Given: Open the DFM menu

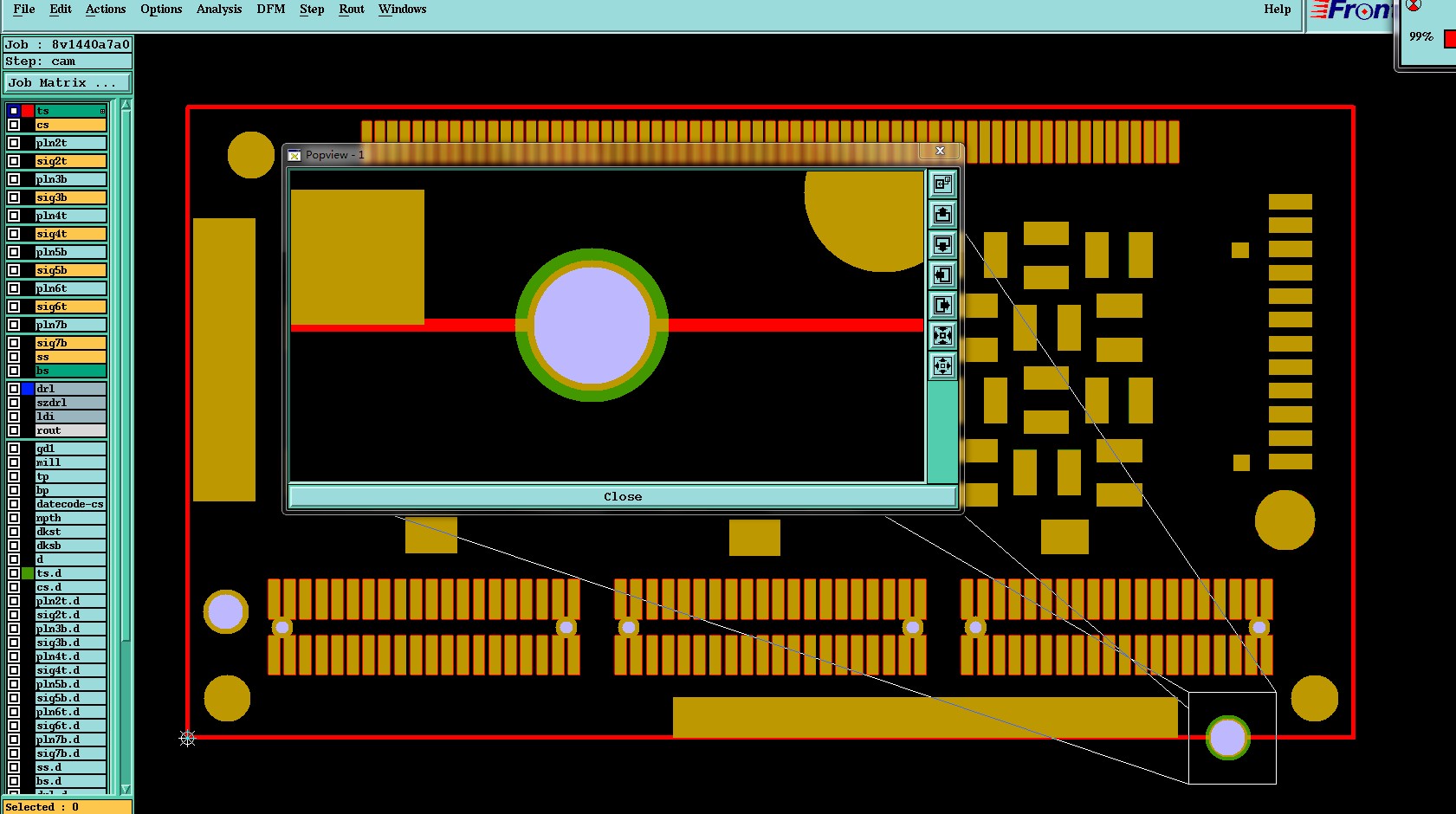Looking at the screenshot, I should [270, 10].
